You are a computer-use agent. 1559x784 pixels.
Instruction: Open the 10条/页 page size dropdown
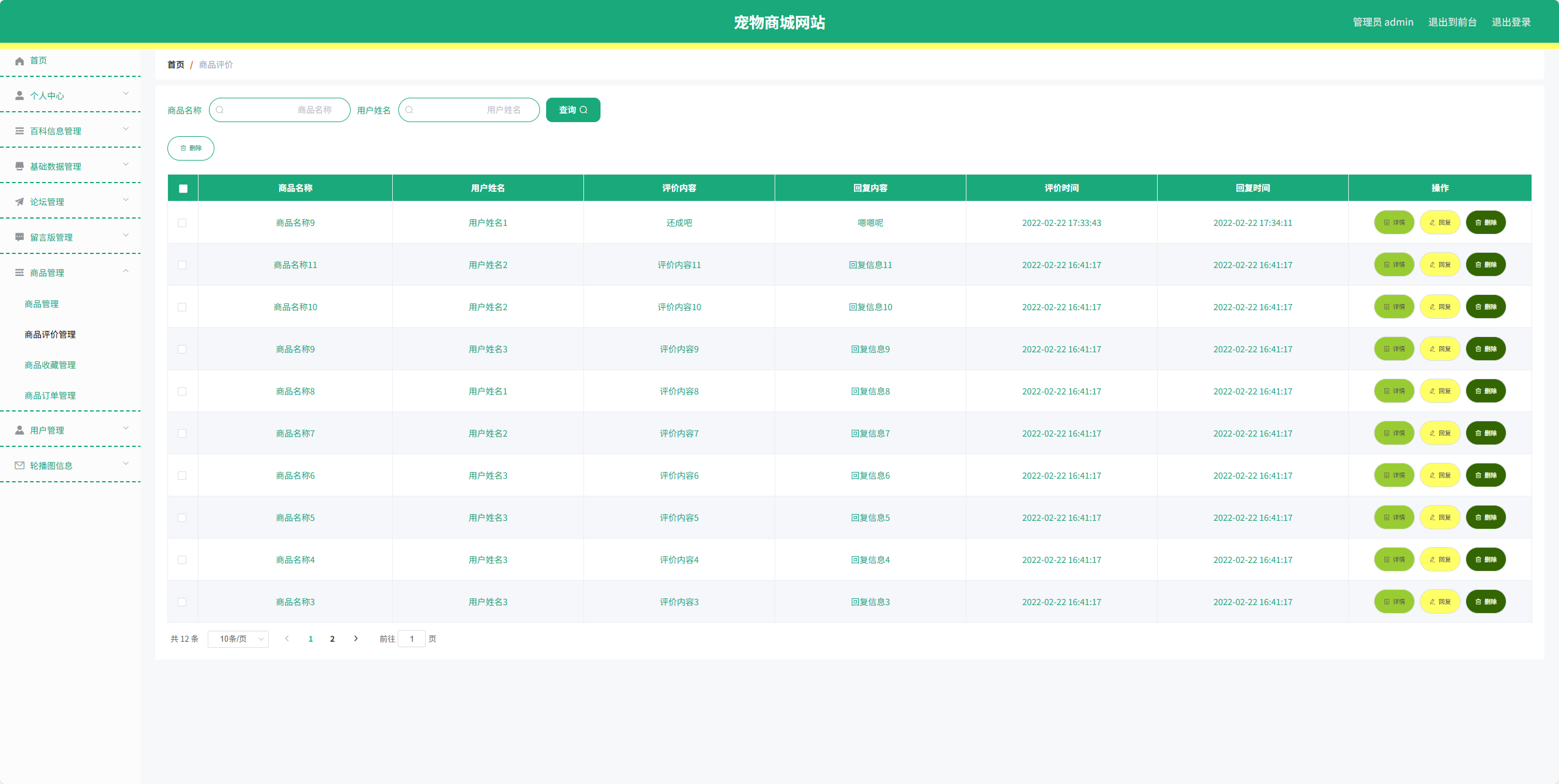tap(238, 639)
